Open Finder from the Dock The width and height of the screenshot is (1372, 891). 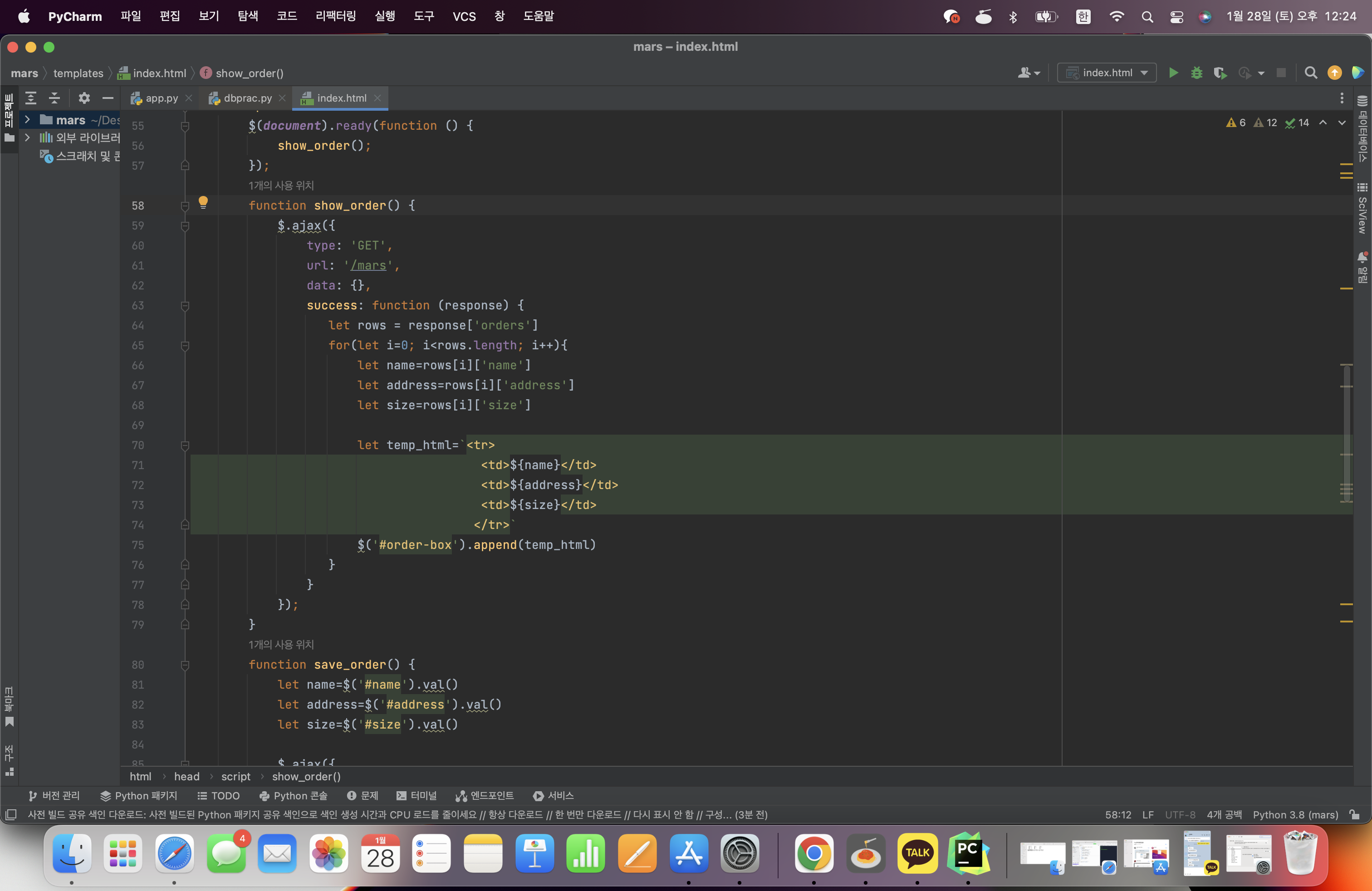click(x=72, y=853)
